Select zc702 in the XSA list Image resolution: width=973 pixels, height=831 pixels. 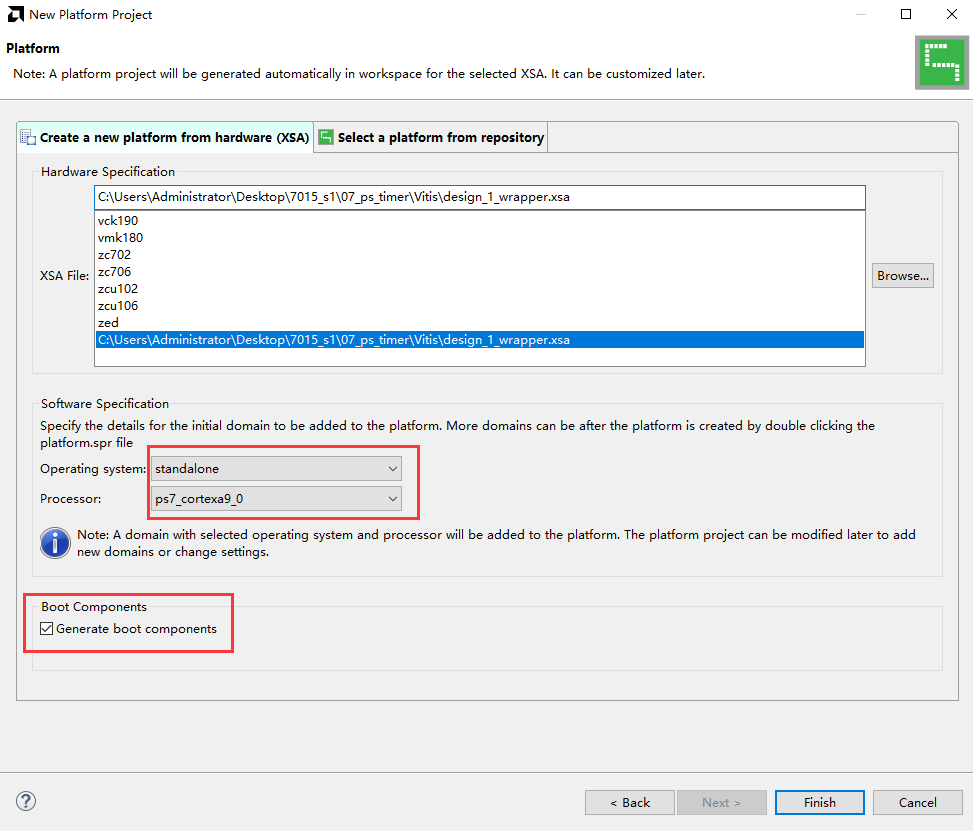coord(480,255)
